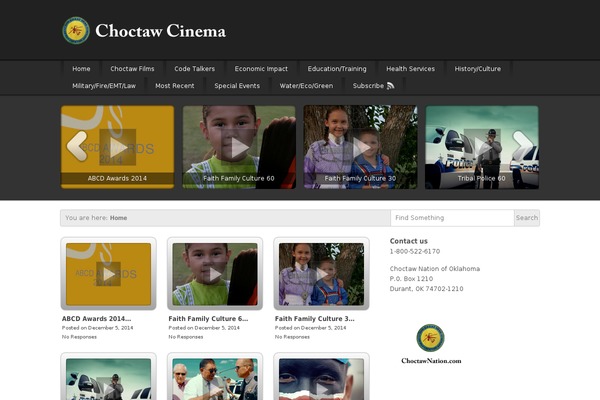Select Economic Impact in navigation
600x400 pixels.
[x=261, y=69]
